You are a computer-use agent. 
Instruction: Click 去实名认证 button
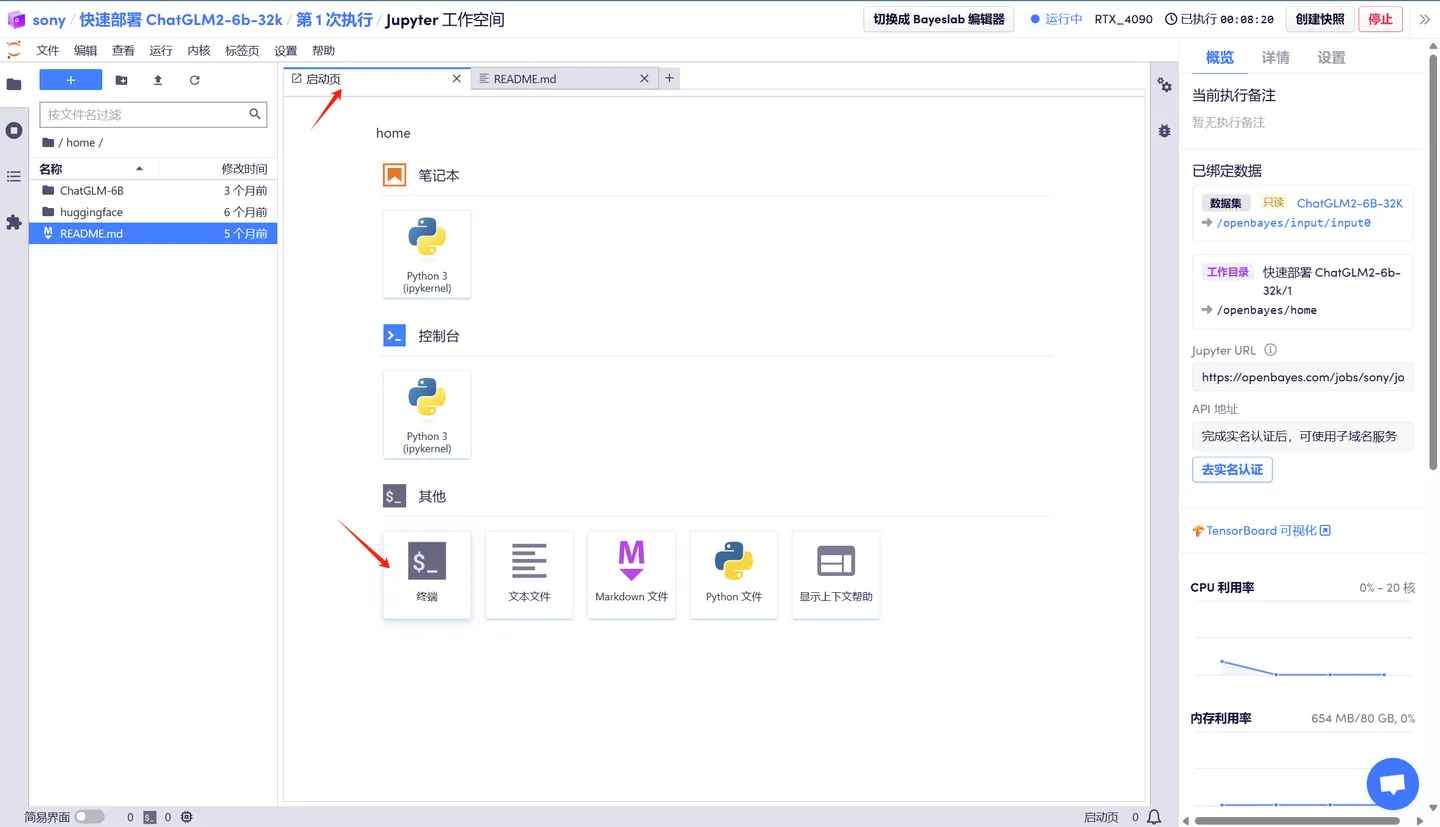pos(1232,469)
